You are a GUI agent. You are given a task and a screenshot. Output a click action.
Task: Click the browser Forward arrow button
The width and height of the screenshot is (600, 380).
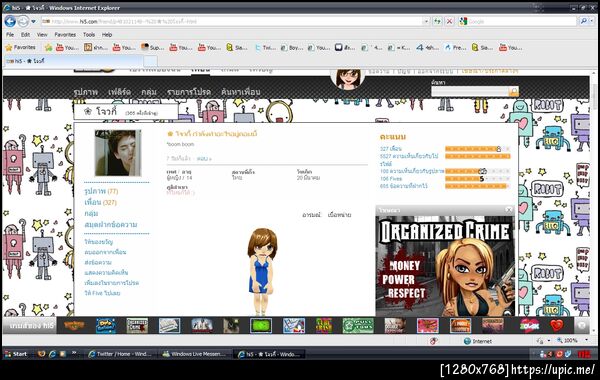(x=23, y=21)
